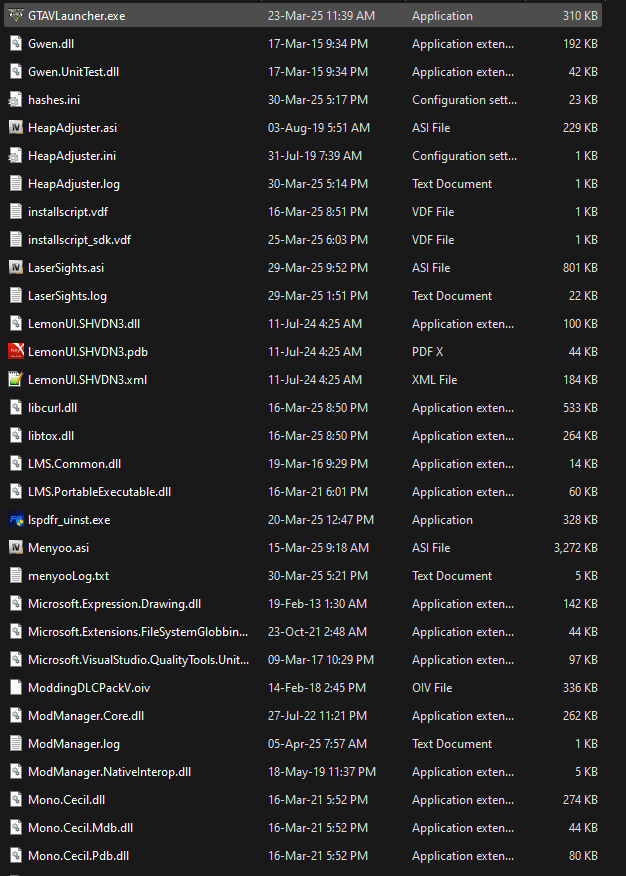626x876 pixels.
Task: Click the date 19-Mar-16 9:29 PM
Action: pos(318,463)
